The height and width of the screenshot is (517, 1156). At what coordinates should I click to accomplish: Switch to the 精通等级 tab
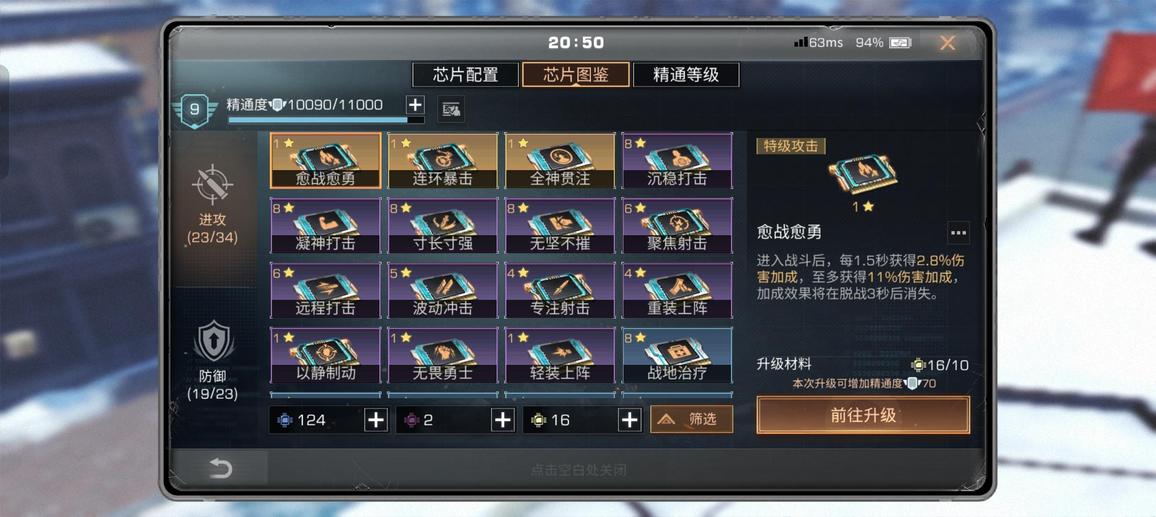pos(686,74)
